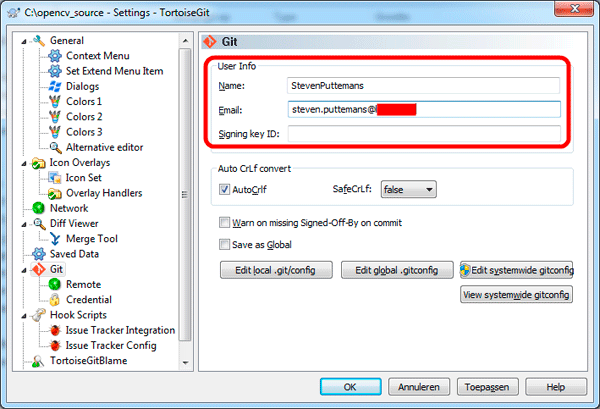The width and height of the screenshot is (600, 409).
Task: Collapse the Icon Overlays tree node
Action: [24, 164]
